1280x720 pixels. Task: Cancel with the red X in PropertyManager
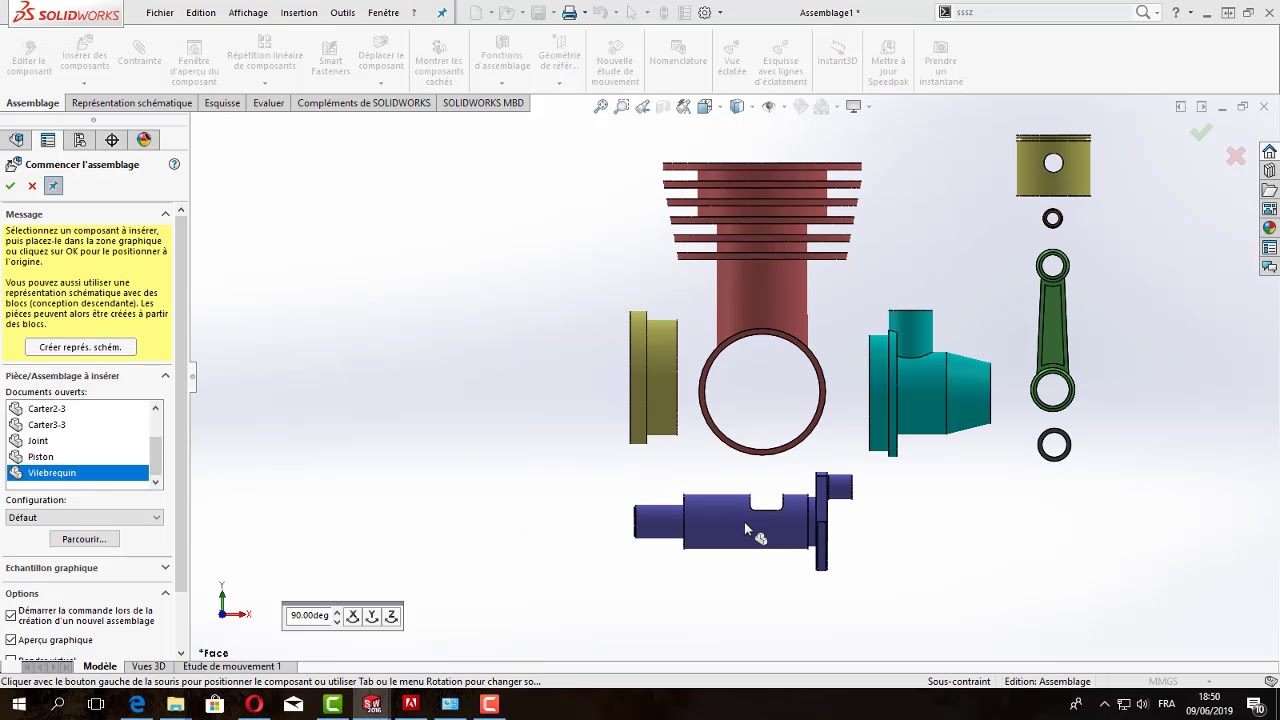[32, 186]
